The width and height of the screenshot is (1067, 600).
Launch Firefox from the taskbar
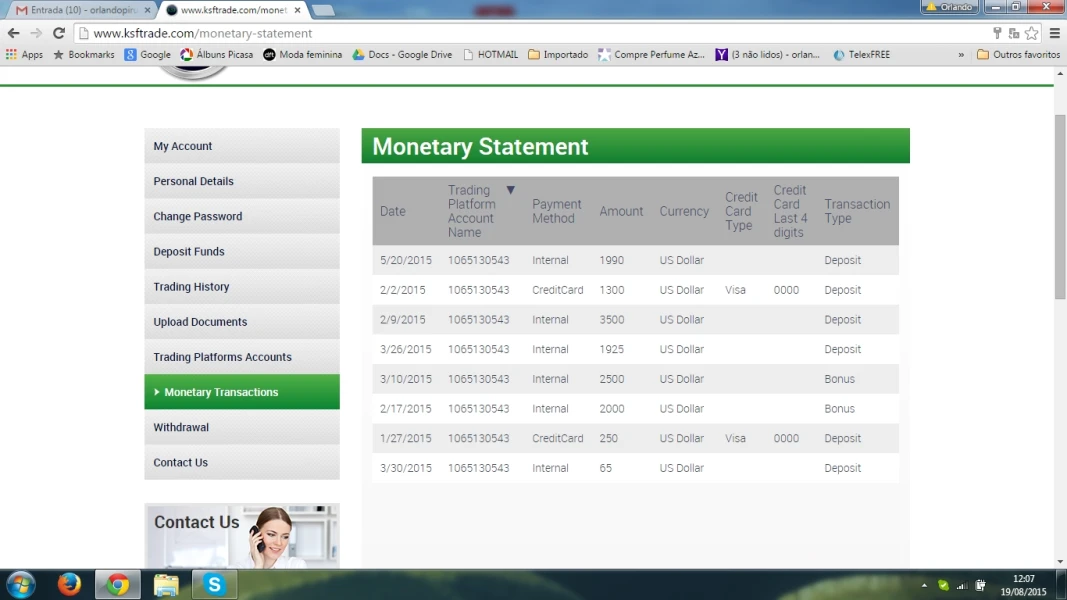[69, 585]
